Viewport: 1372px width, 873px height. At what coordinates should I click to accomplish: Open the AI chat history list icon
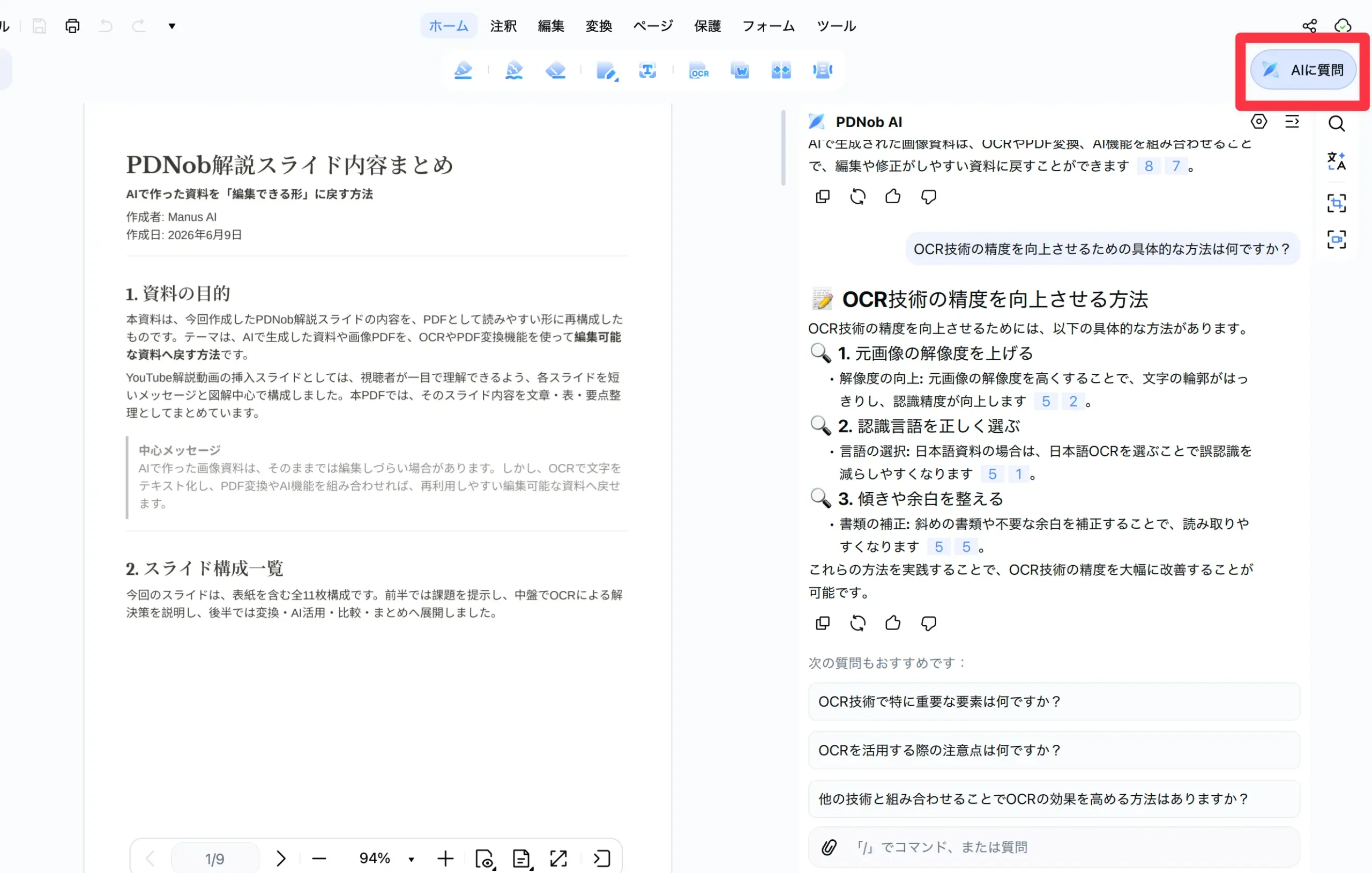1292,121
